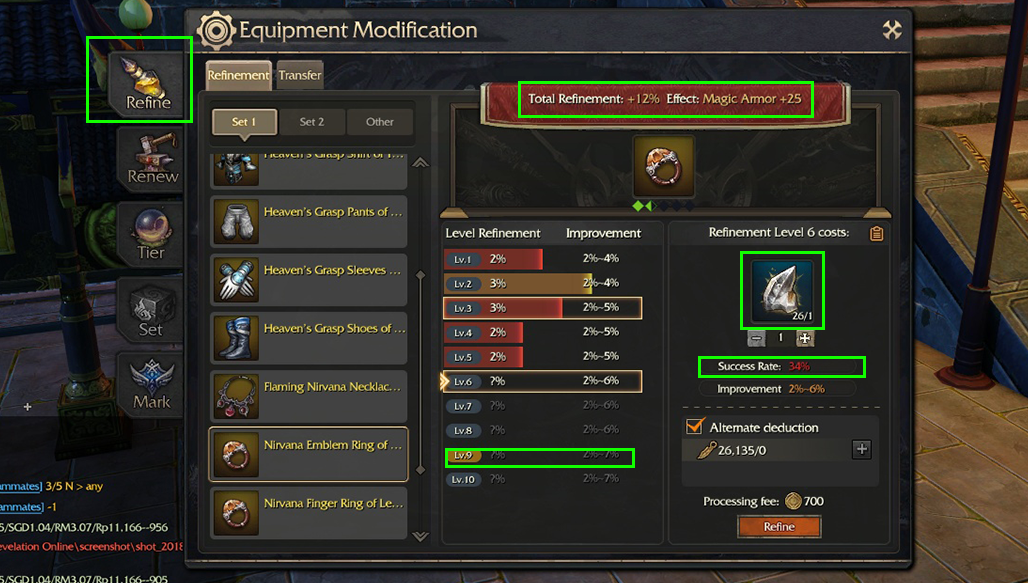
Task: Click the orange Refine button
Action: (x=779, y=527)
